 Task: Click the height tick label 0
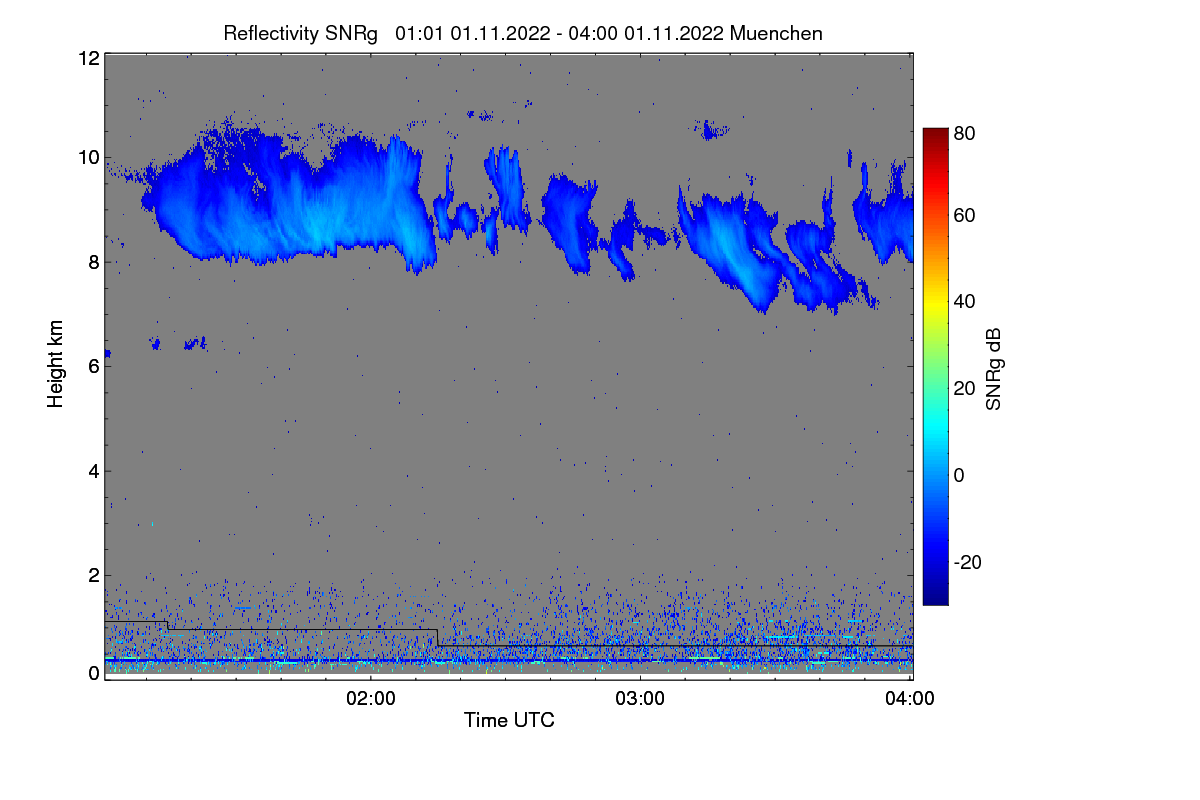tap(92, 673)
